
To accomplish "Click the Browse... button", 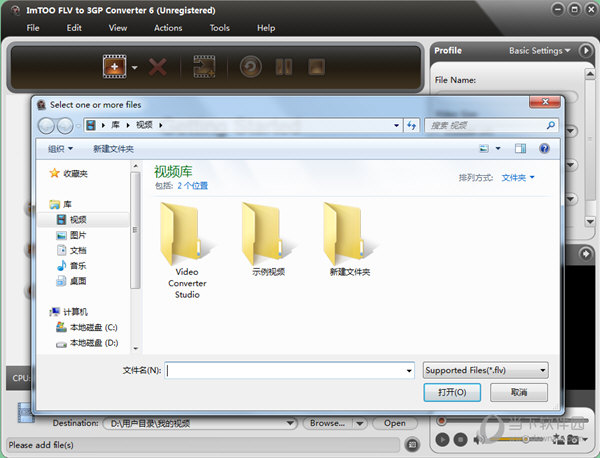I will [327, 423].
